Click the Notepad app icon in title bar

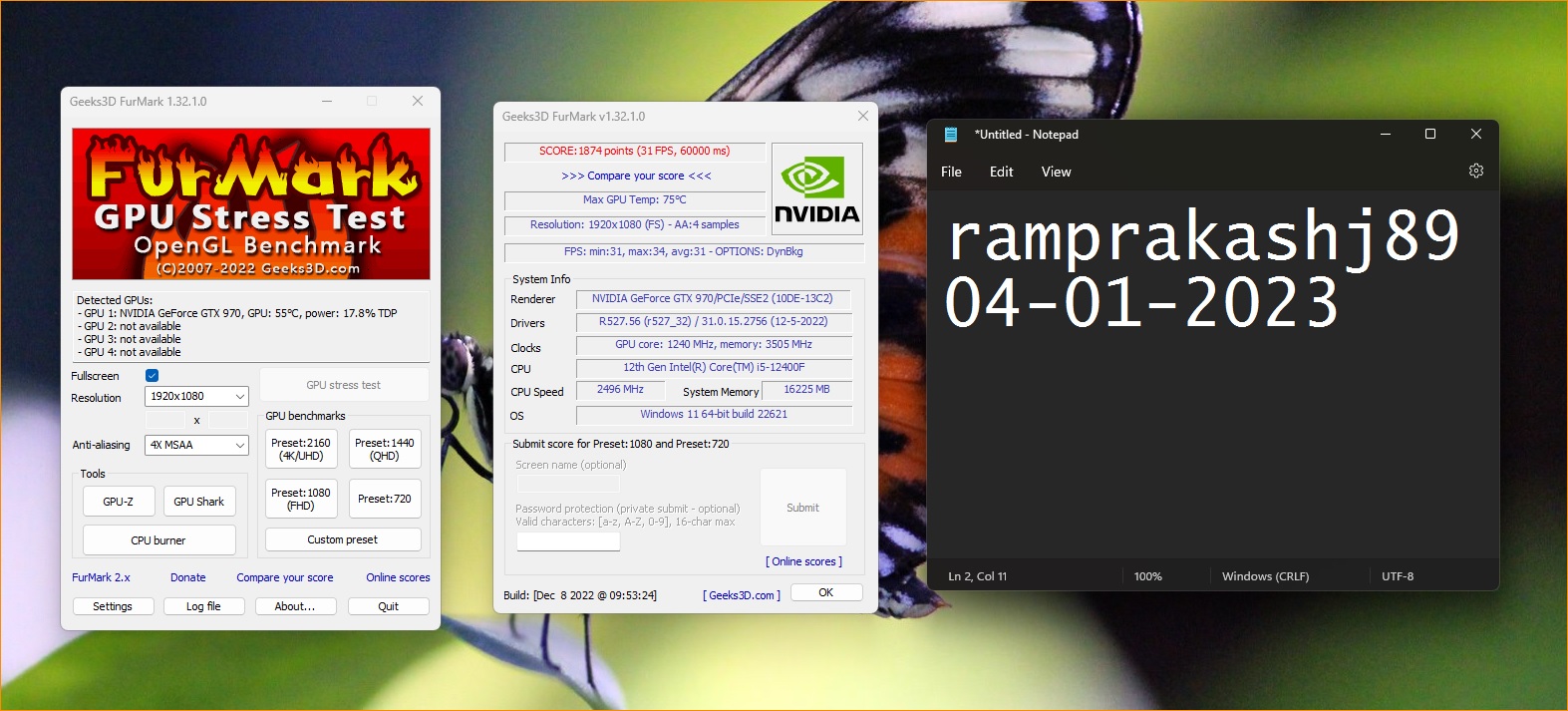(x=951, y=135)
